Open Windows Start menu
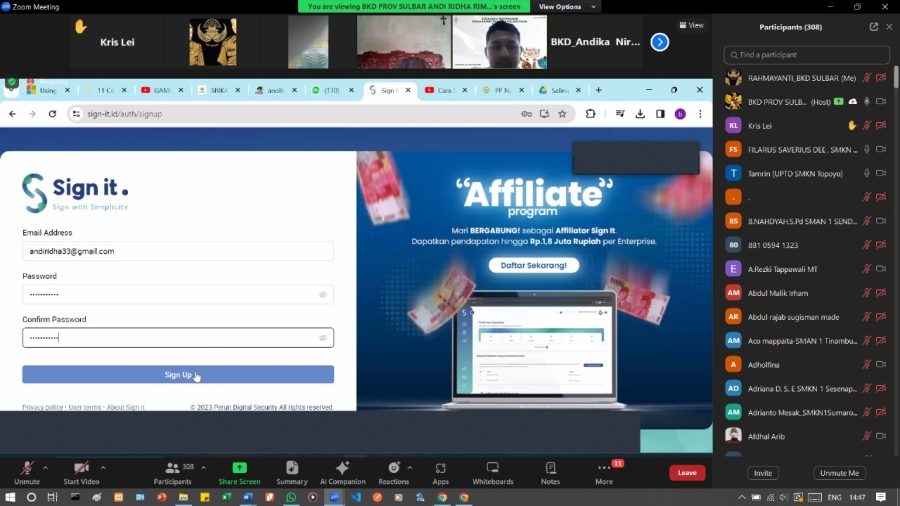 (10, 497)
